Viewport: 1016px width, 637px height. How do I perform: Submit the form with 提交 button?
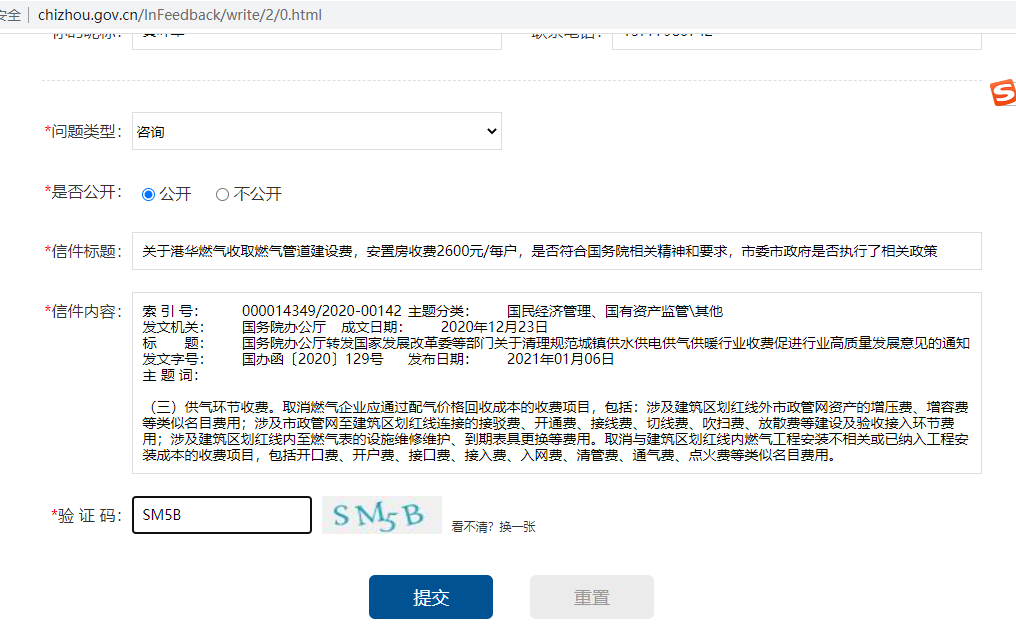click(x=431, y=597)
